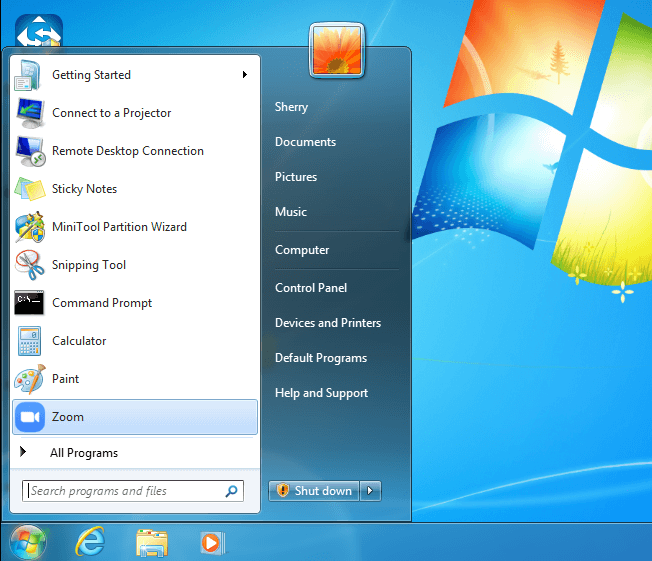Click the All Programs label
Screen dimensions: 652x561
(x=84, y=453)
